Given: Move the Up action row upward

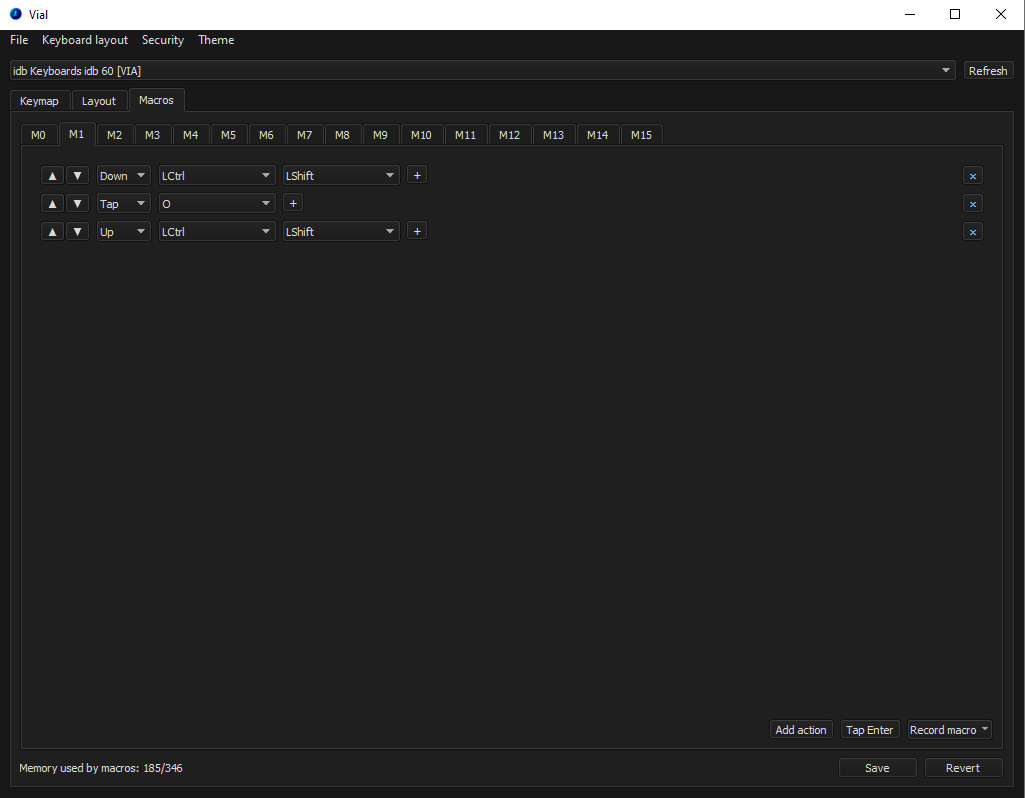Looking at the screenshot, I should (x=52, y=231).
